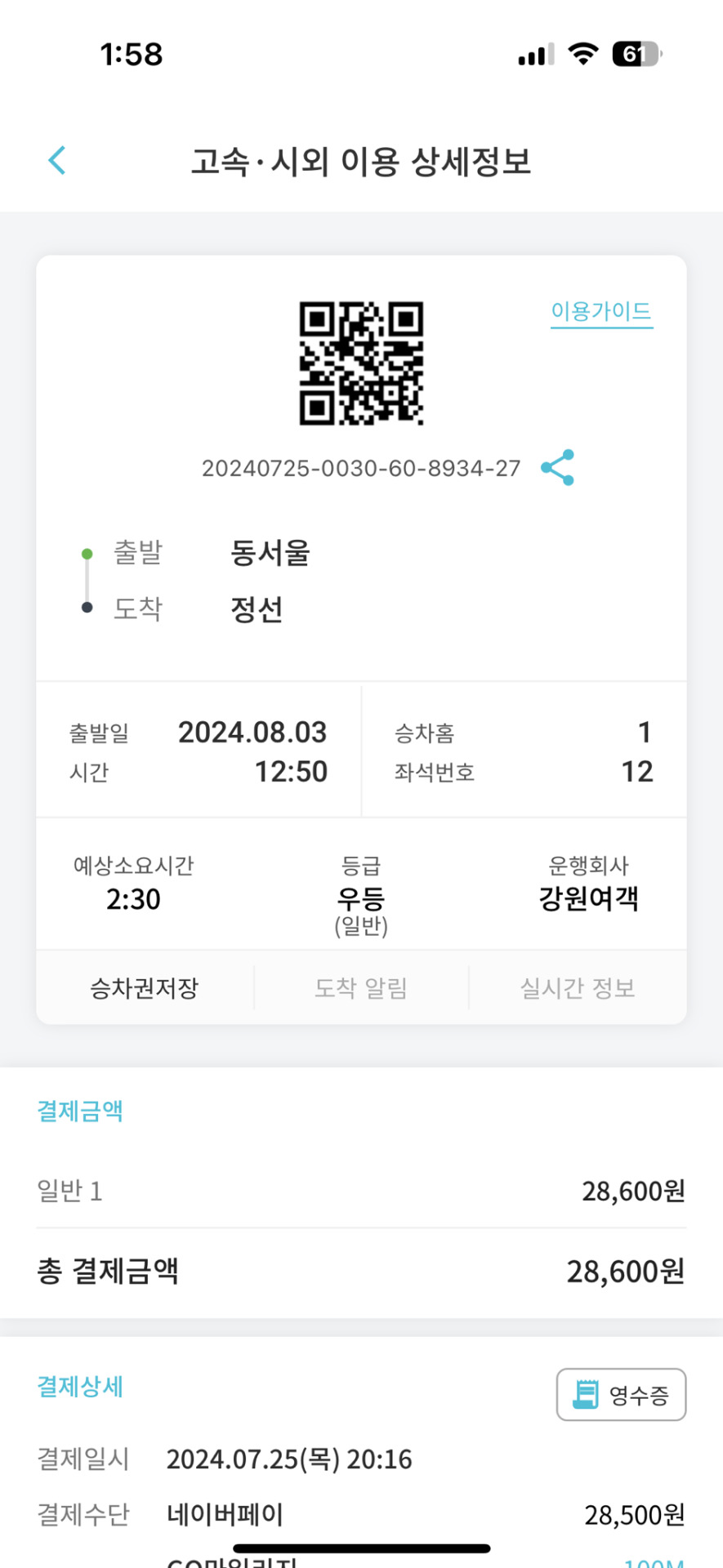Tap the ticket number 20240725-0030-60-8934-27
Screen dimensions: 723x1568
361,468
